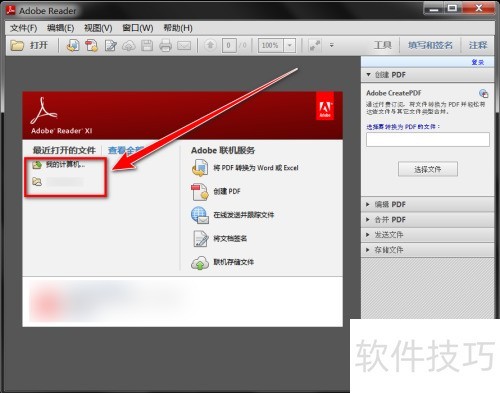Maximize the Adobe Reader window
This screenshot has width=500, height=393.
(x=452, y=8)
